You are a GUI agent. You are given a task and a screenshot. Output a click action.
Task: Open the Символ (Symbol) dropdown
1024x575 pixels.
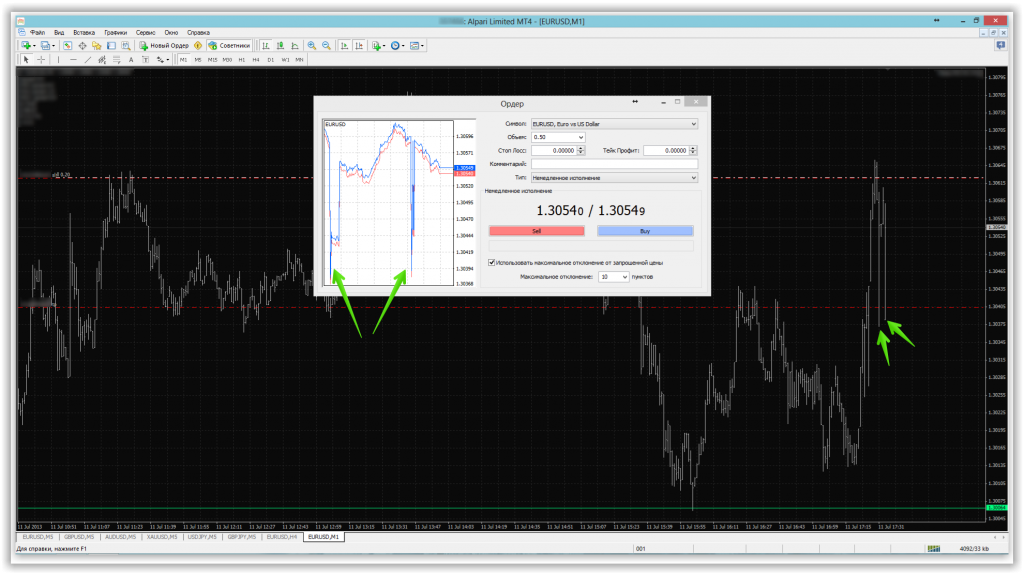pos(693,124)
